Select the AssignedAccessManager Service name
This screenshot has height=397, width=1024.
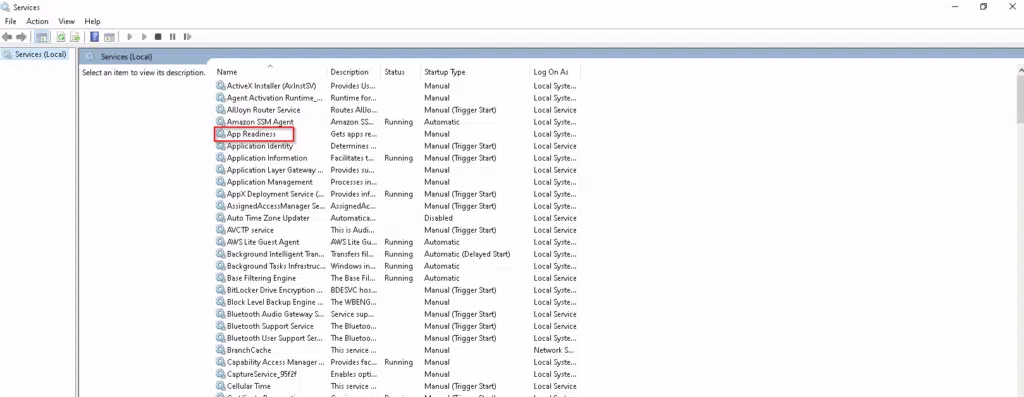click(x=276, y=206)
